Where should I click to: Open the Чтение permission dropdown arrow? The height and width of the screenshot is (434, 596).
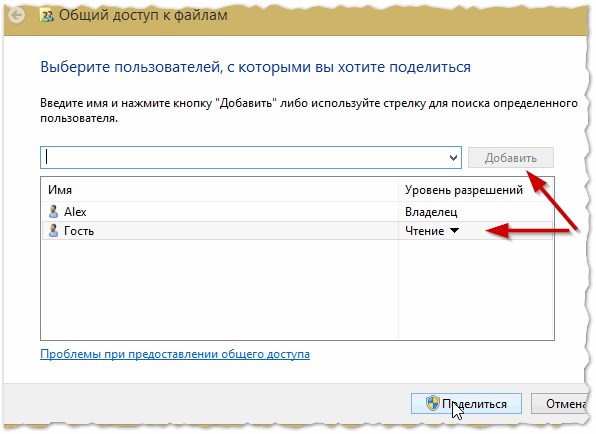[x=454, y=230]
